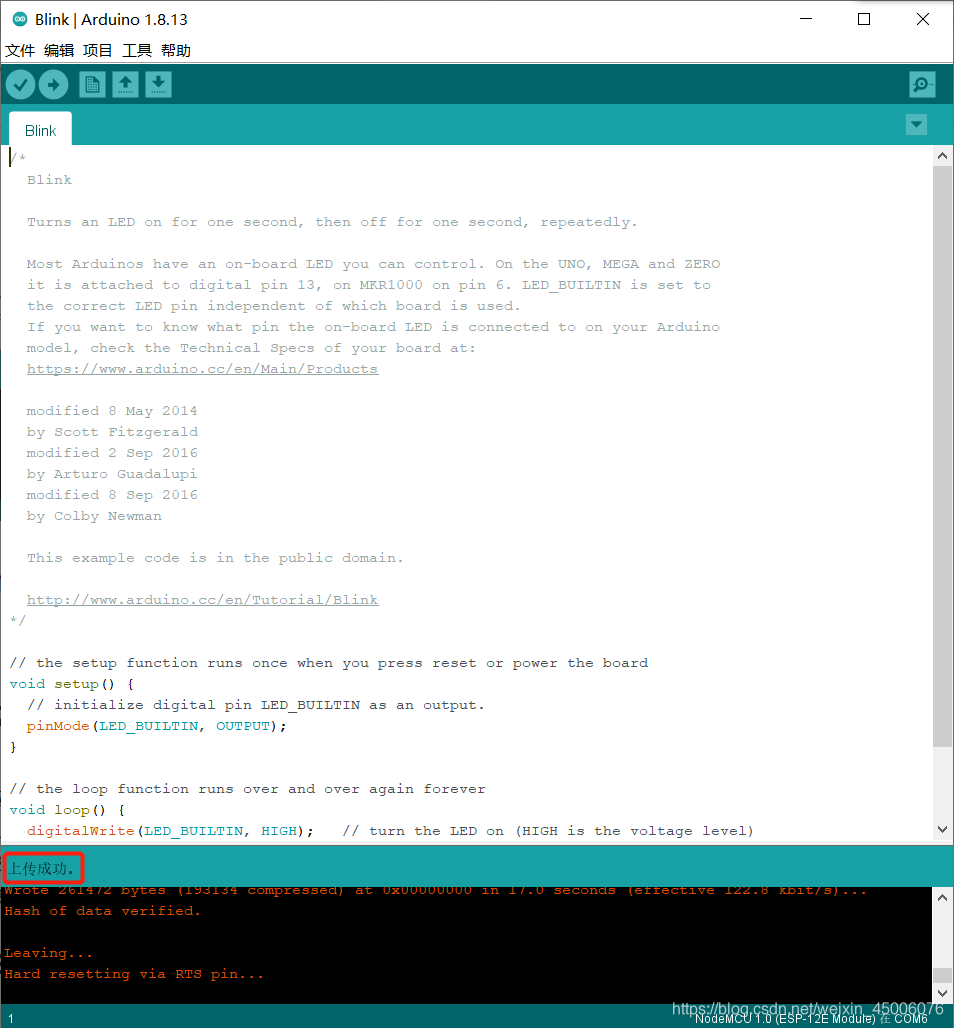Screen dimensions: 954x1028
Task: Click the console scrollbar down arrow
Action: [942, 993]
